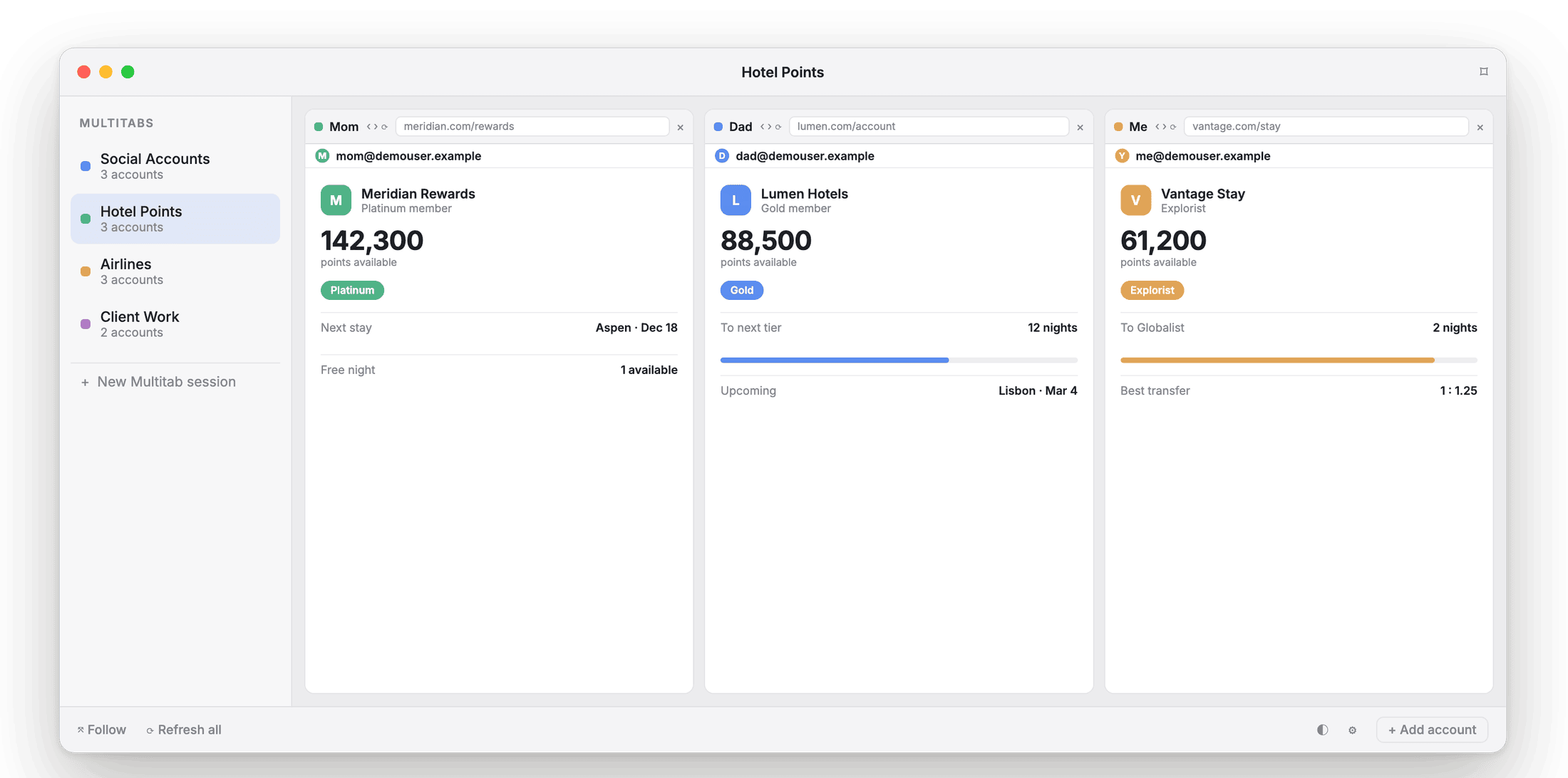Select the Hotel Points session

click(175, 219)
